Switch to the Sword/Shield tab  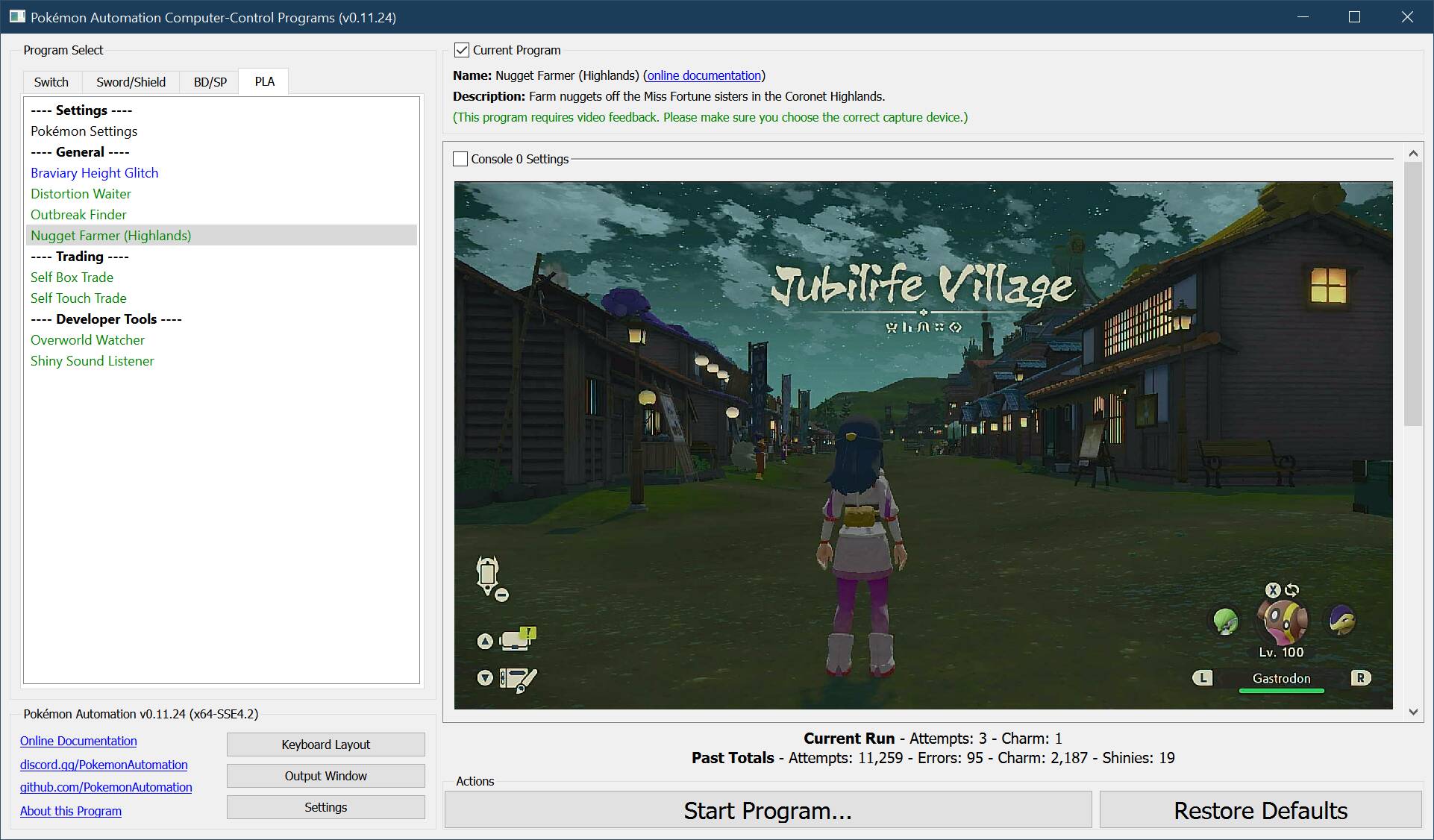[x=131, y=82]
